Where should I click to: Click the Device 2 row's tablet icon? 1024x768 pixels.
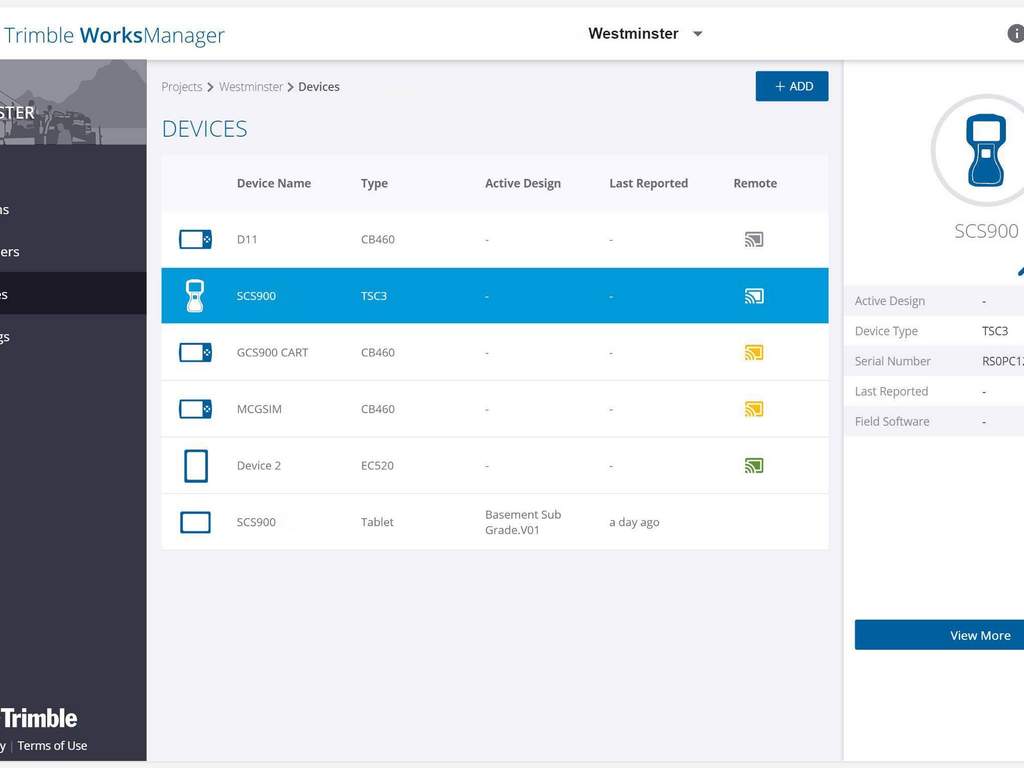(196, 466)
